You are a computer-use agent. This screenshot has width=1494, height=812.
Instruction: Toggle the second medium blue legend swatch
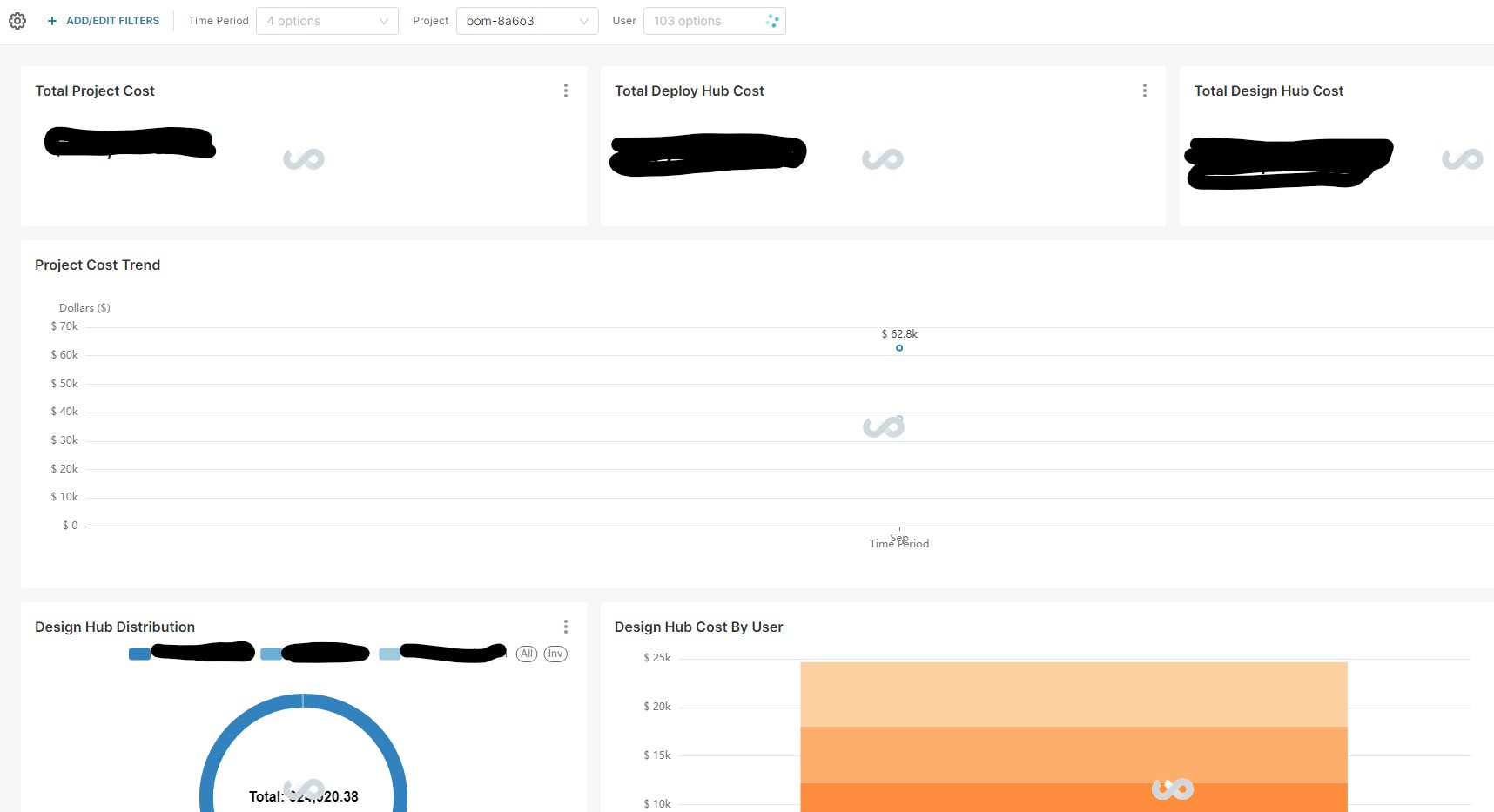pyautogui.click(x=271, y=654)
